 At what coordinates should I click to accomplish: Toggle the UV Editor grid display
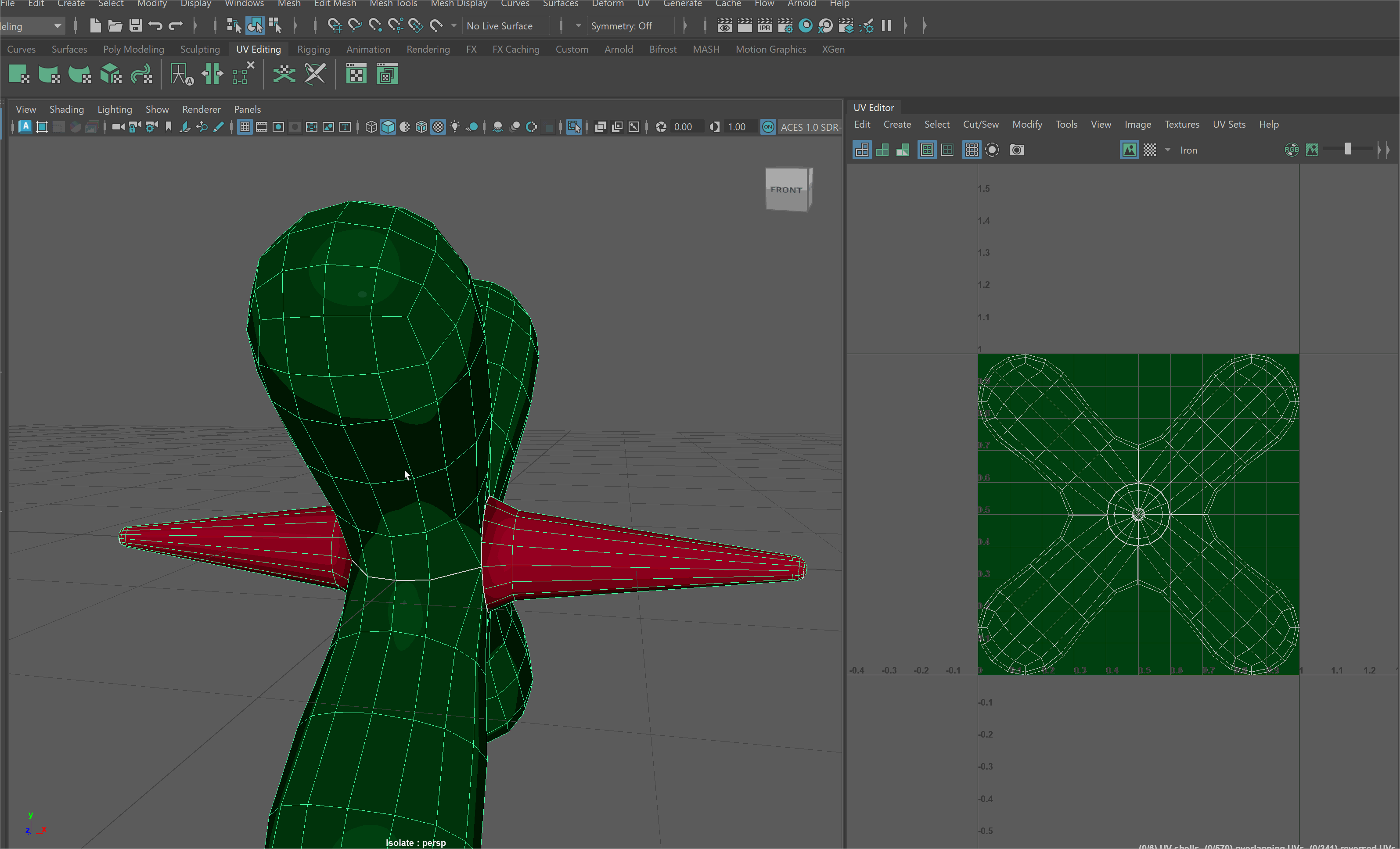(972, 150)
